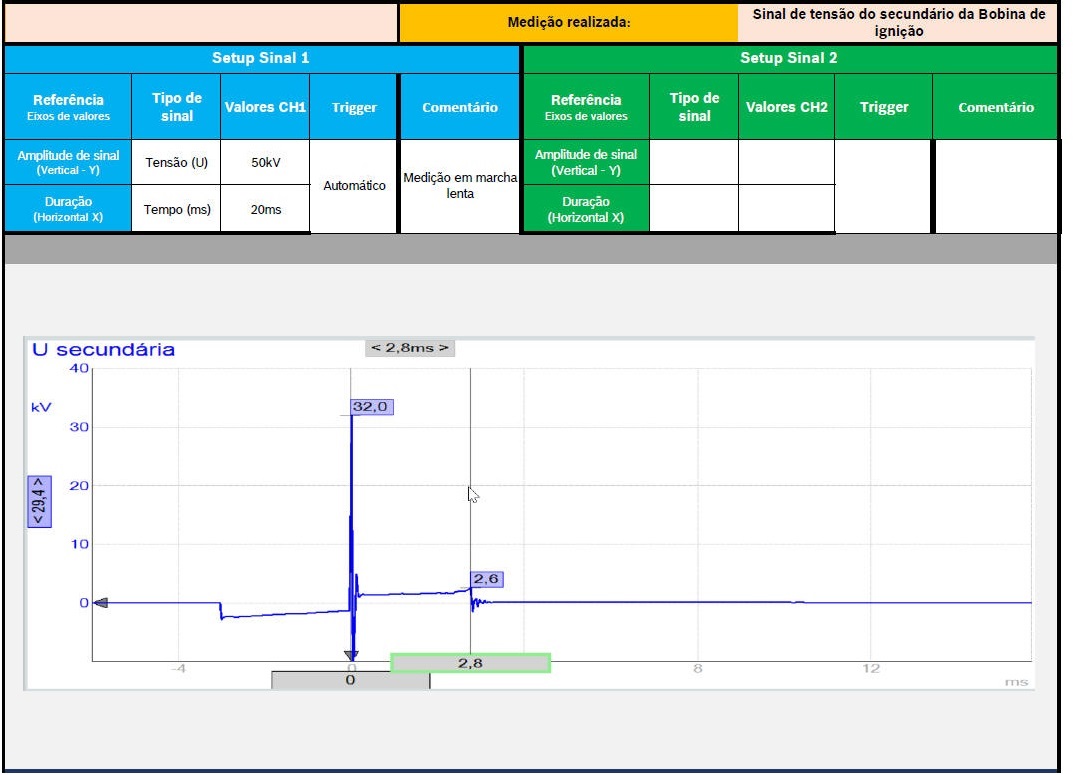Select the green 2,8 time cursor box
1073x775 pixels.
coord(470,663)
